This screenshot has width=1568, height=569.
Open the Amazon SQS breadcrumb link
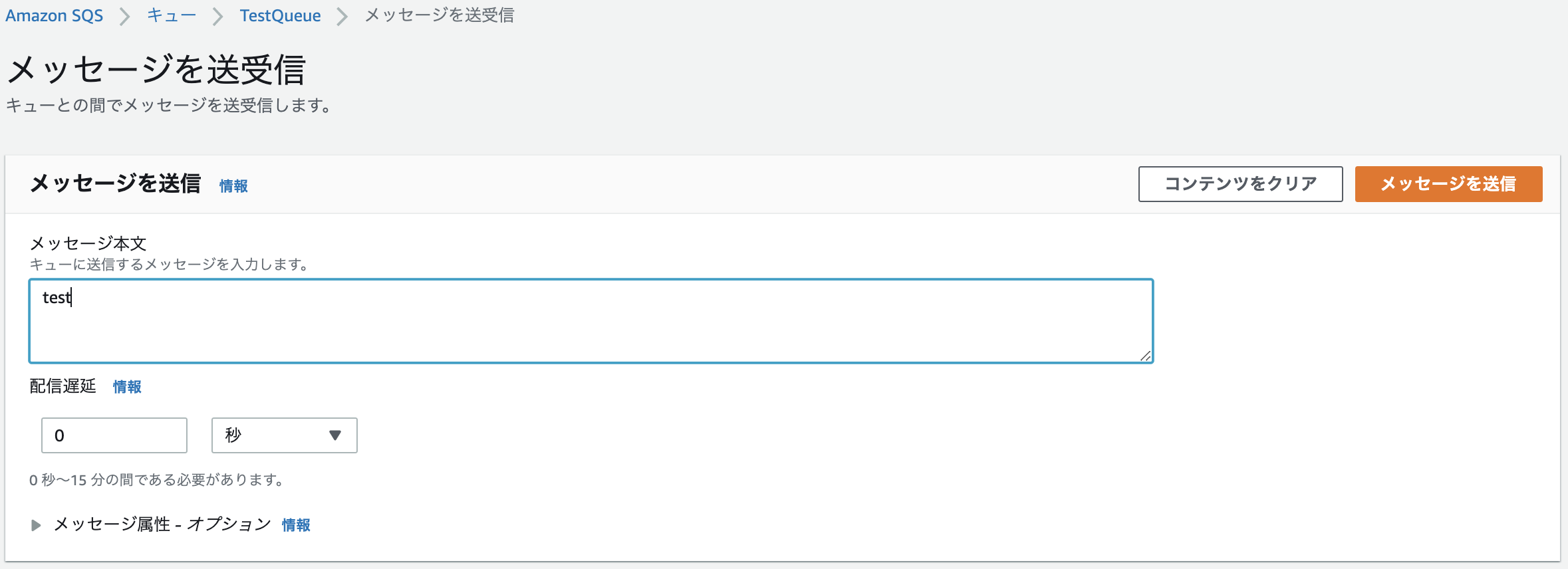[53, 15]
